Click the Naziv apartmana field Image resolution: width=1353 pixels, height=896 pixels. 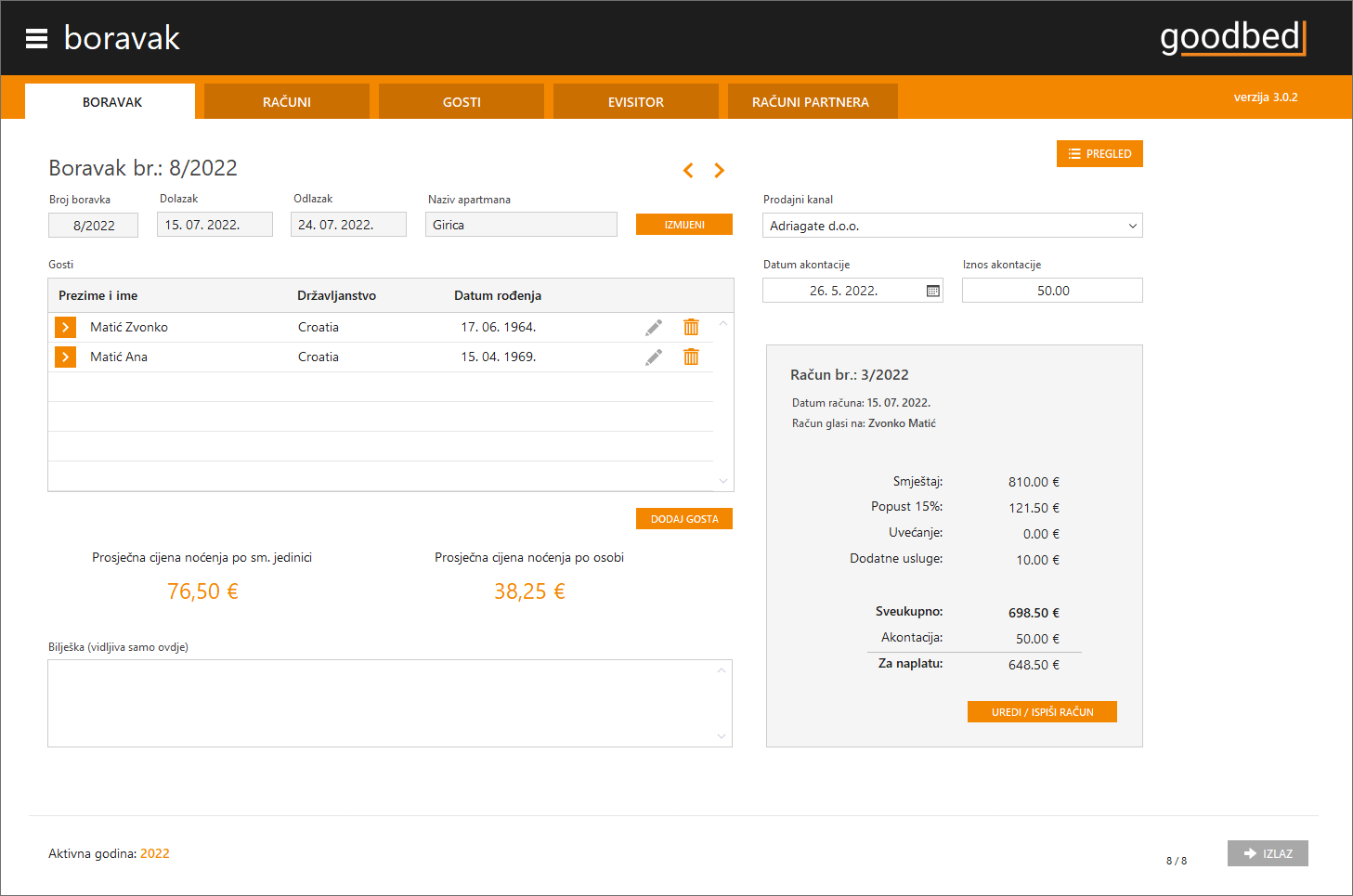coord(521,225)
